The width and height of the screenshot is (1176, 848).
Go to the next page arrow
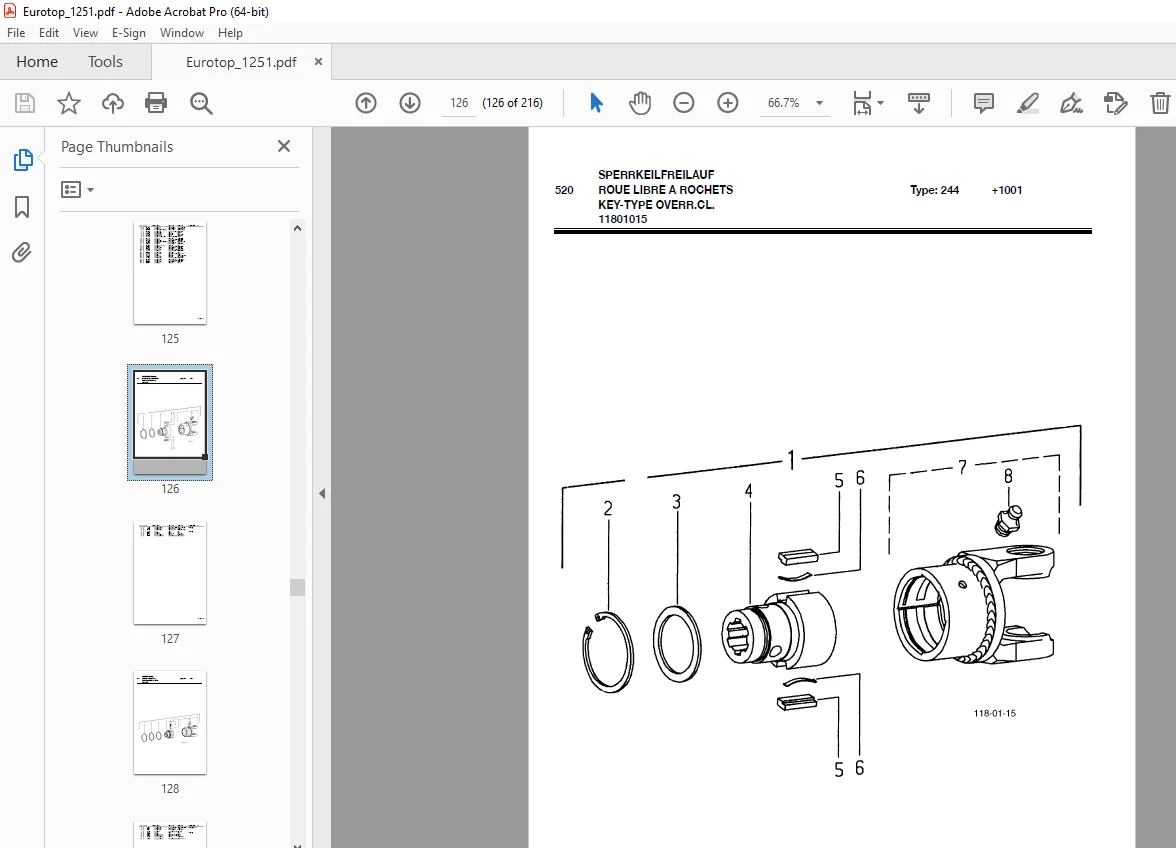click(x=410, y=103)
